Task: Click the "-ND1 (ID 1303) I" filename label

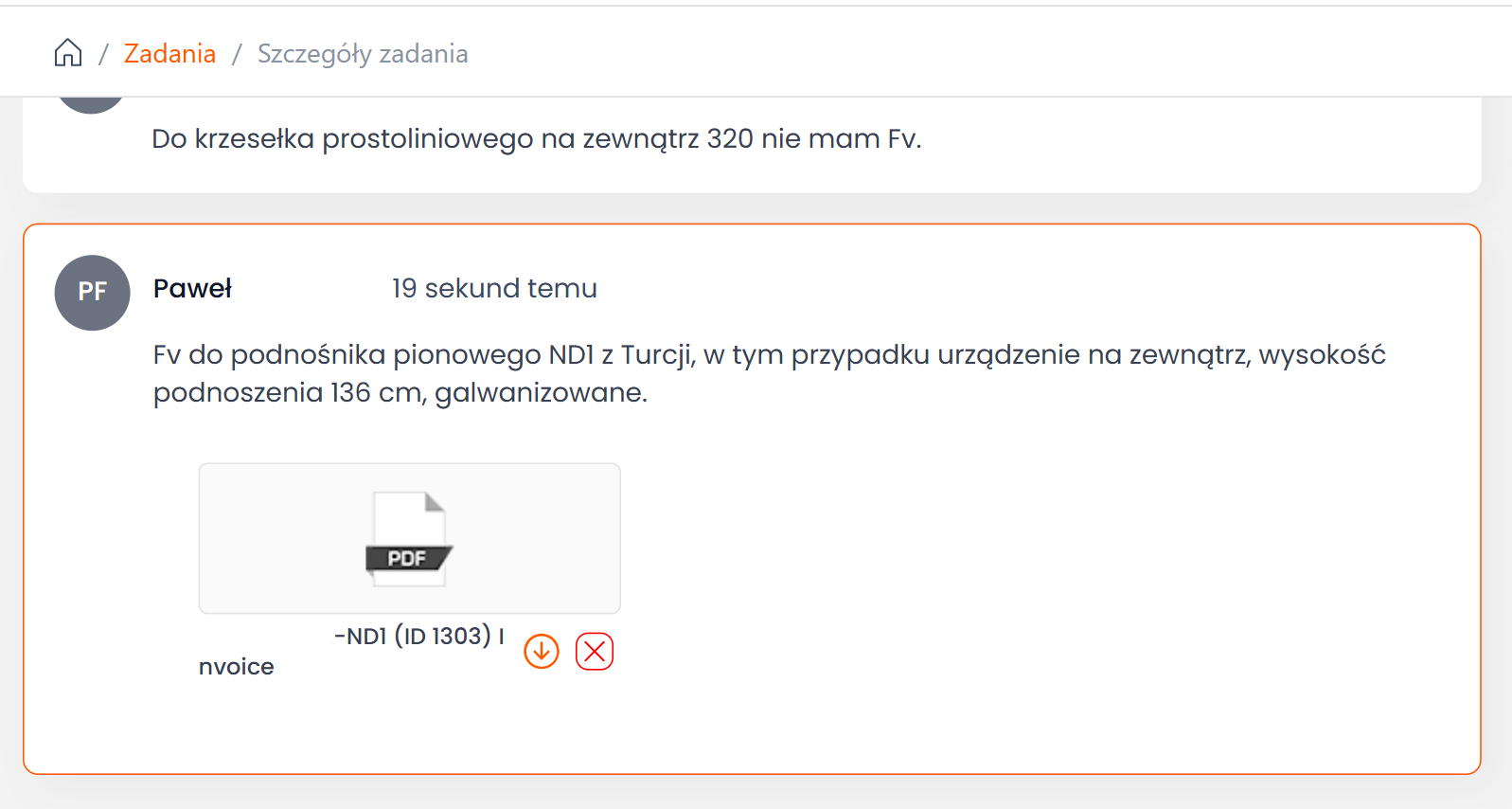Action: coord(418,636)
